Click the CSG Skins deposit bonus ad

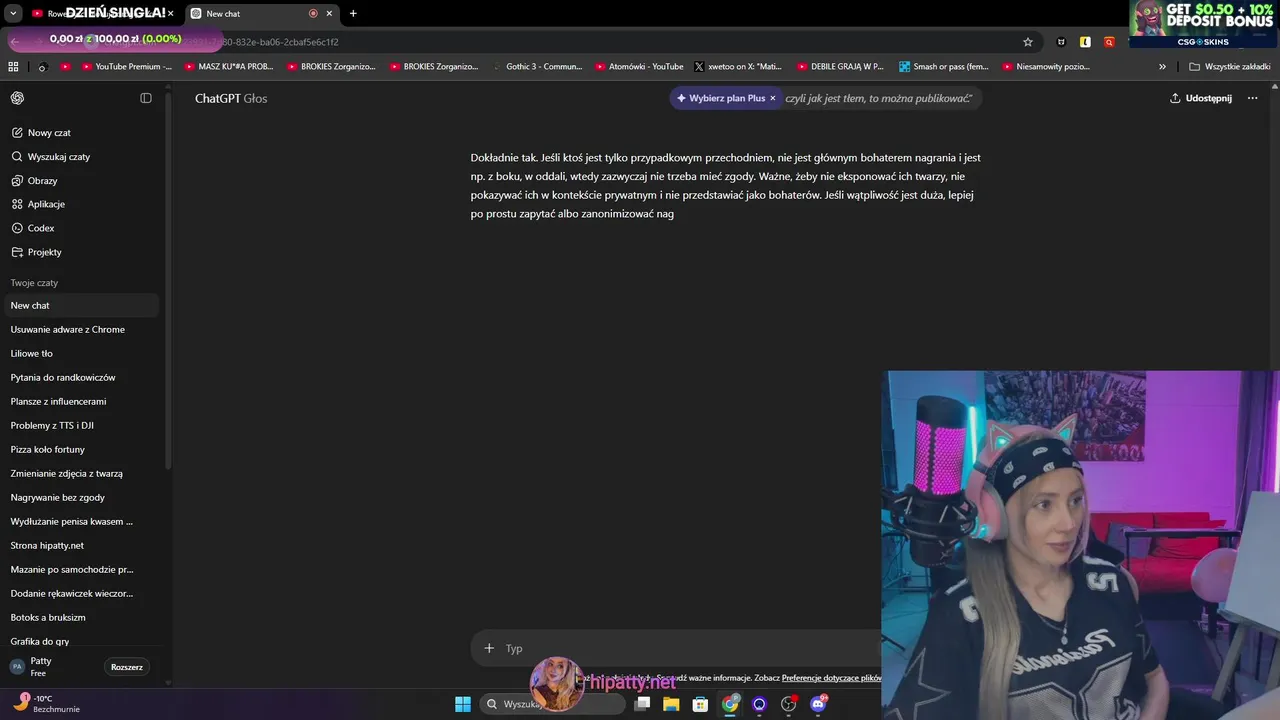(x=1204, y=24)
